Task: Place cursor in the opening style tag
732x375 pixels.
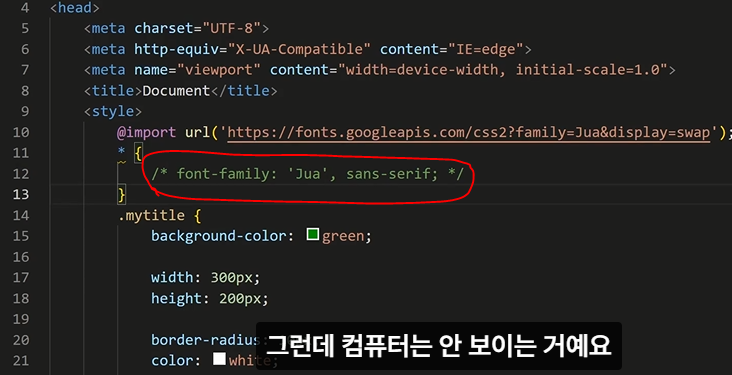Action: (113, 111)
